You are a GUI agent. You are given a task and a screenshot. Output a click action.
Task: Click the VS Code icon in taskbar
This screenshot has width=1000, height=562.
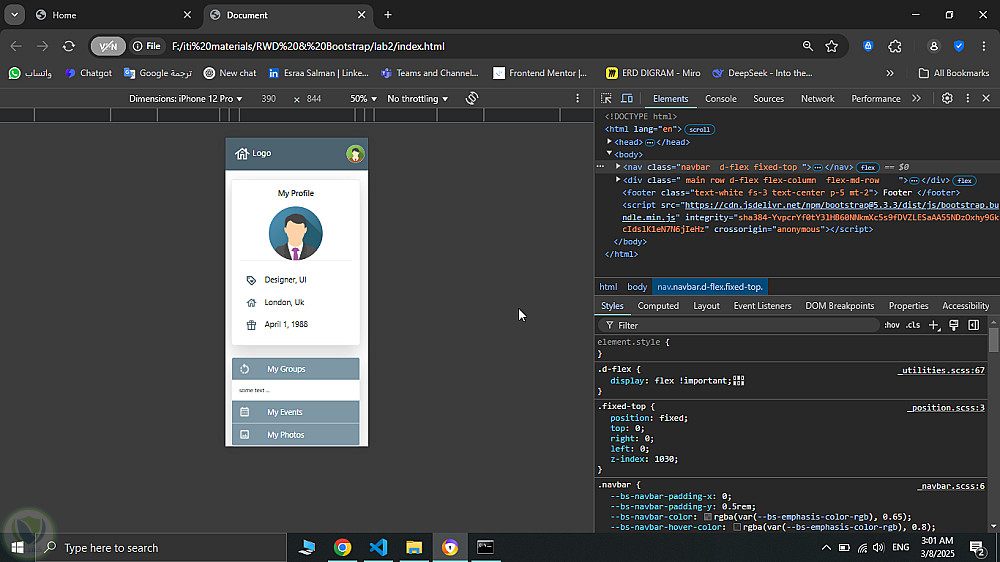(378, 547)
